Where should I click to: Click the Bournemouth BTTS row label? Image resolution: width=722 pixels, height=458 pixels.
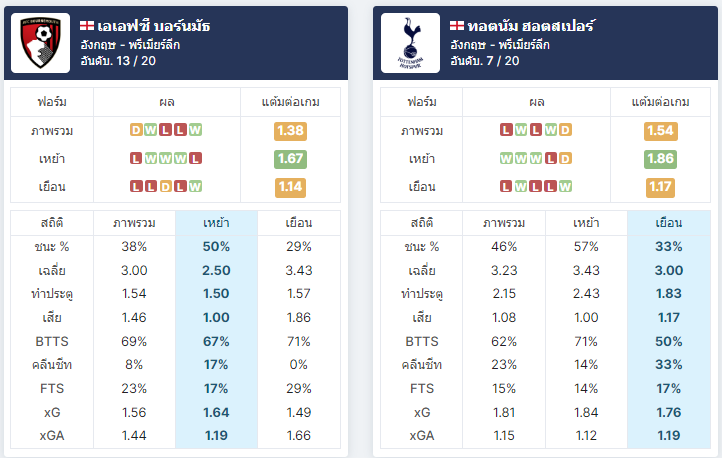[x=52, y=342]
